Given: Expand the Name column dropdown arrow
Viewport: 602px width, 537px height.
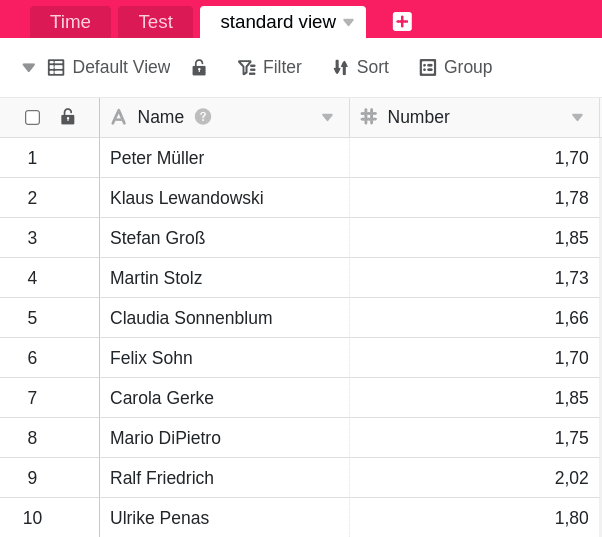Looking at the screenshot, I should pyautogui.click(x=327, y=117).
